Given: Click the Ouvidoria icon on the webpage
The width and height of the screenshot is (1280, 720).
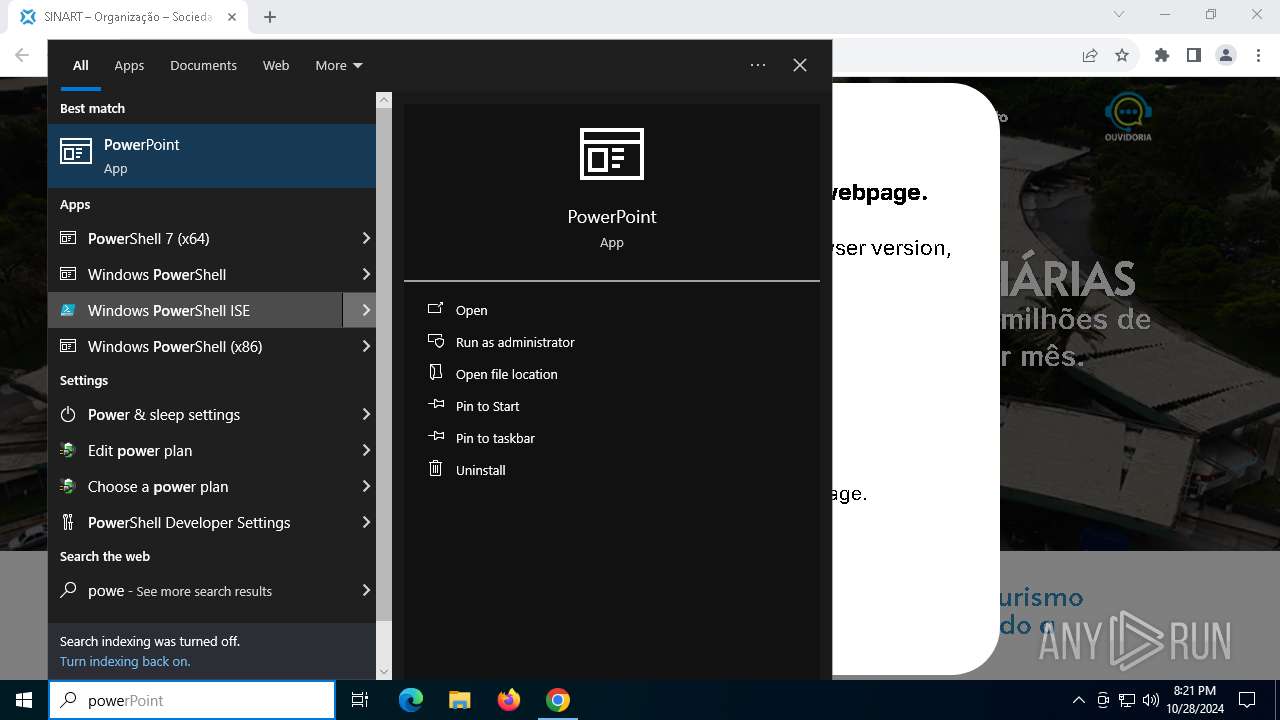Looking at the screenshot, I should [1128, 118].
